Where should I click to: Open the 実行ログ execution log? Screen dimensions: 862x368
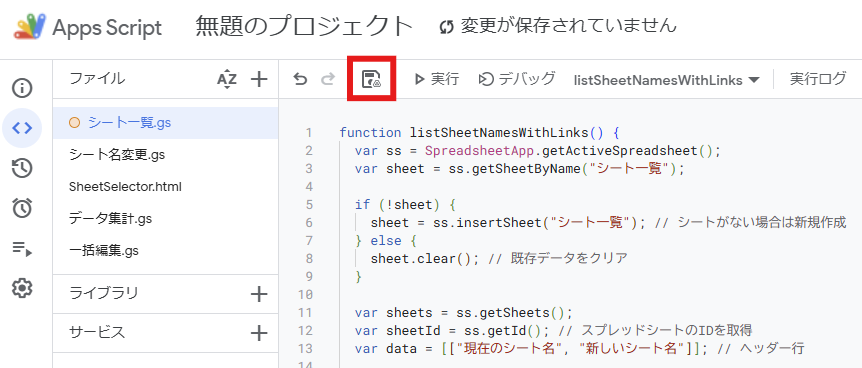pyautogui.click(x=817, y=80)
